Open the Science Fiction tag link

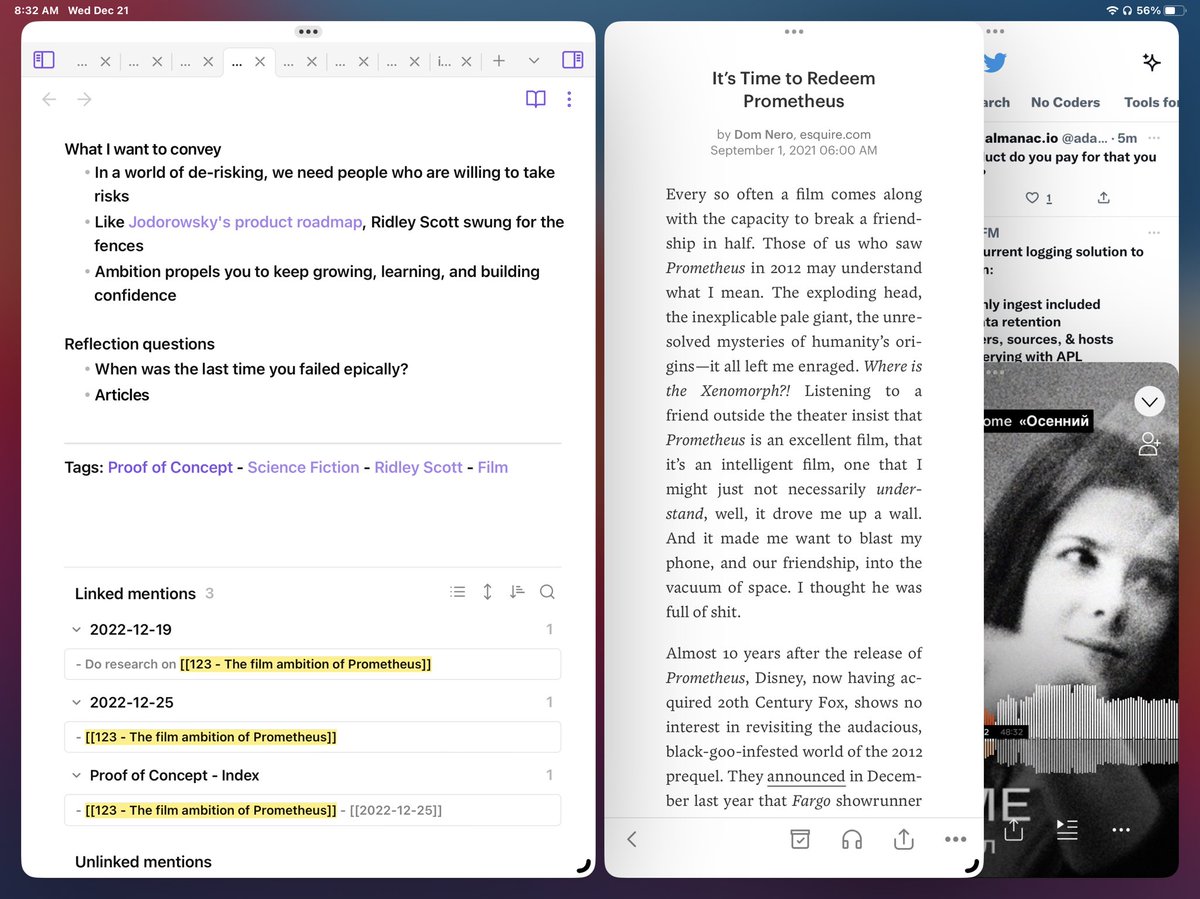(x=303, y=467)
